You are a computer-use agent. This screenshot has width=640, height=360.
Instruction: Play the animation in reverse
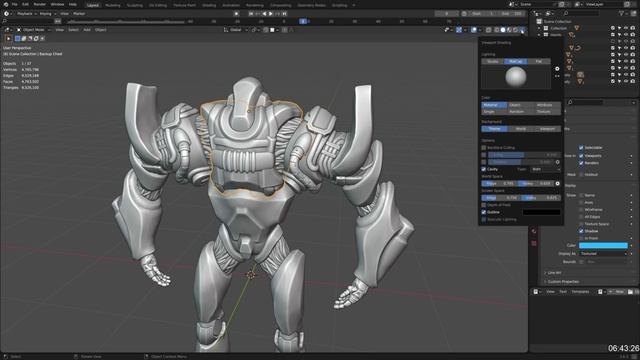point(264,13)
